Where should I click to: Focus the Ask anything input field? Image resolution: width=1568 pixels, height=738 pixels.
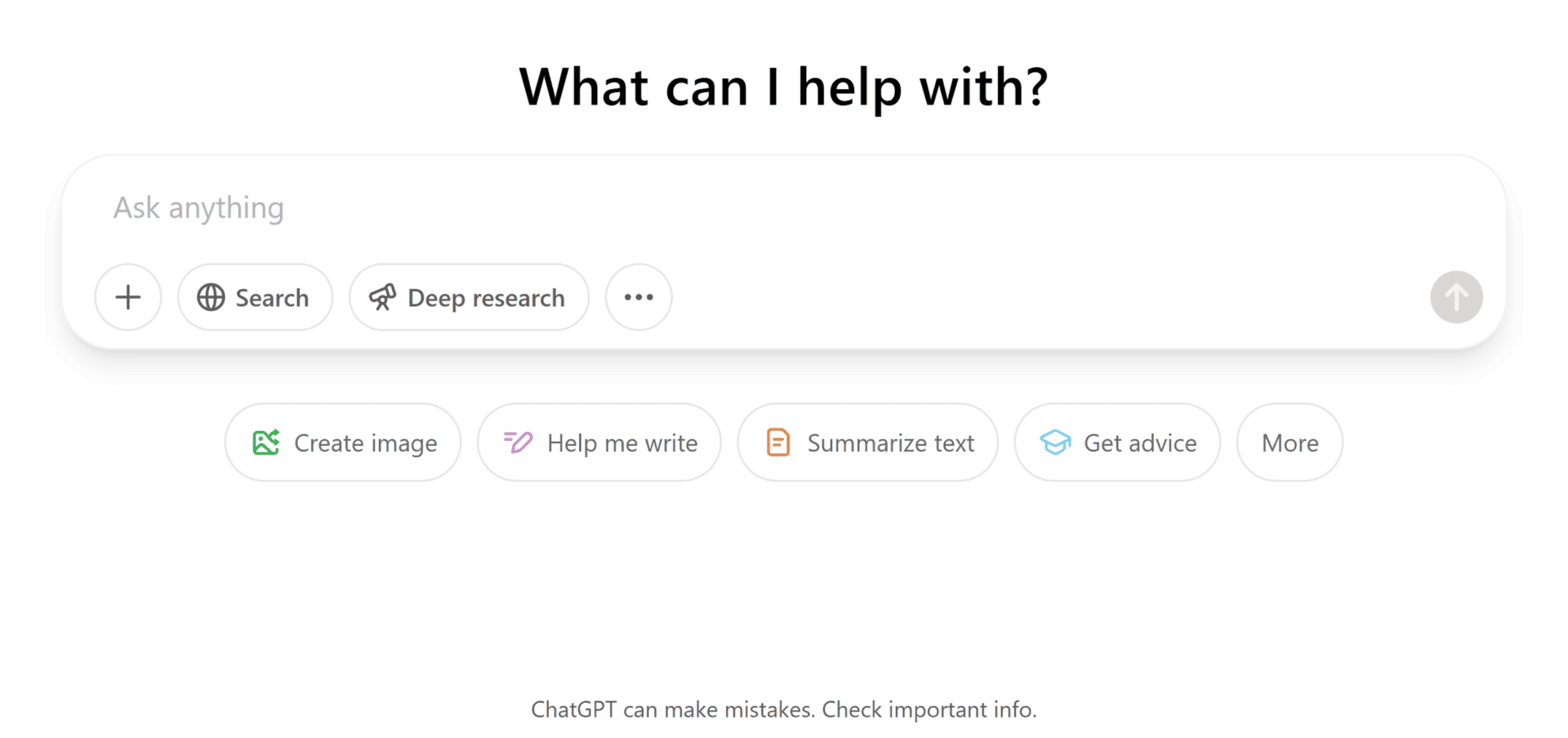click(735, 208)
